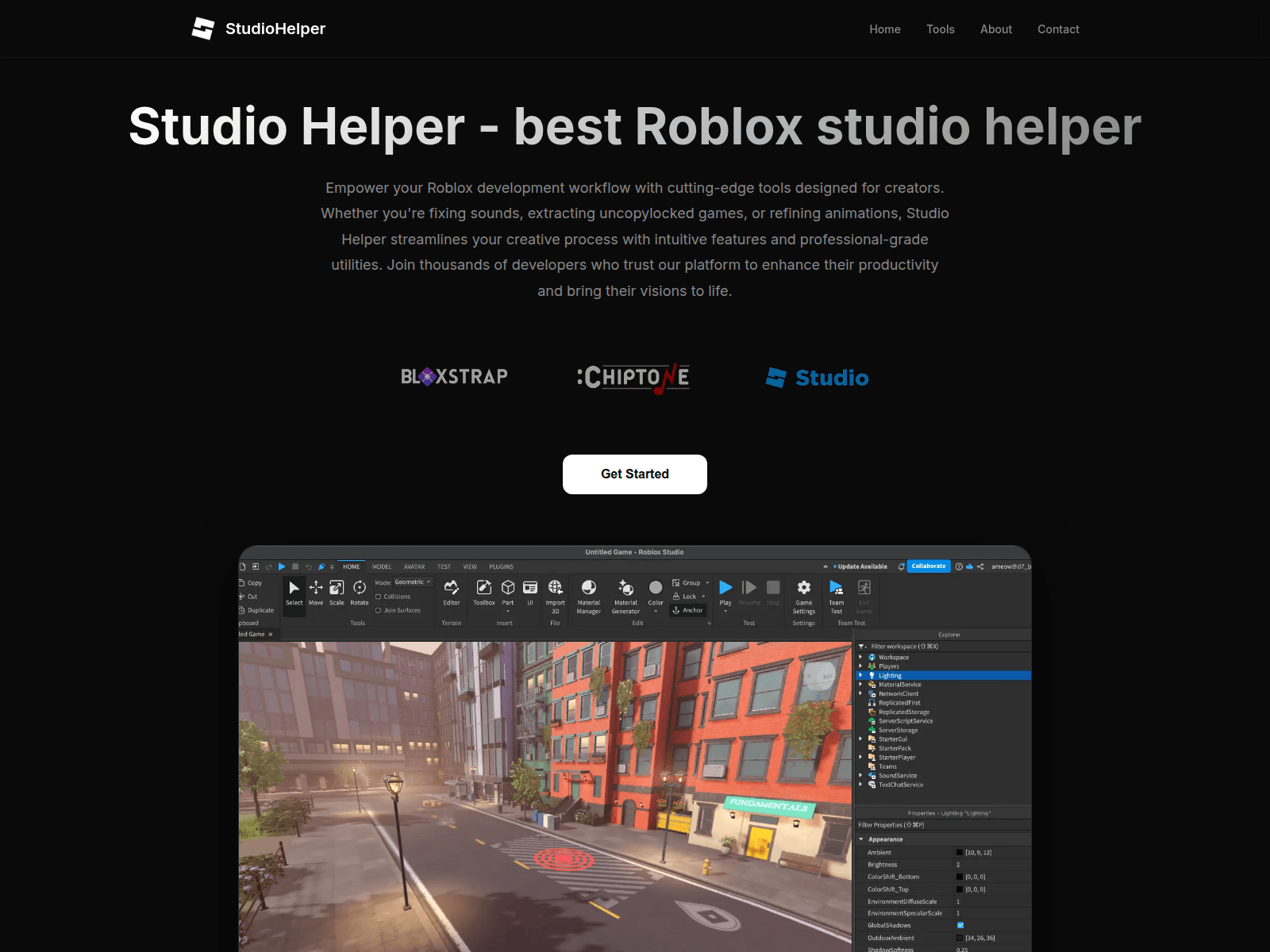Open the Part dropdown arrow
Viewport: 1270px width, 952px height.
pyautogui.click(x=508, y=612)
